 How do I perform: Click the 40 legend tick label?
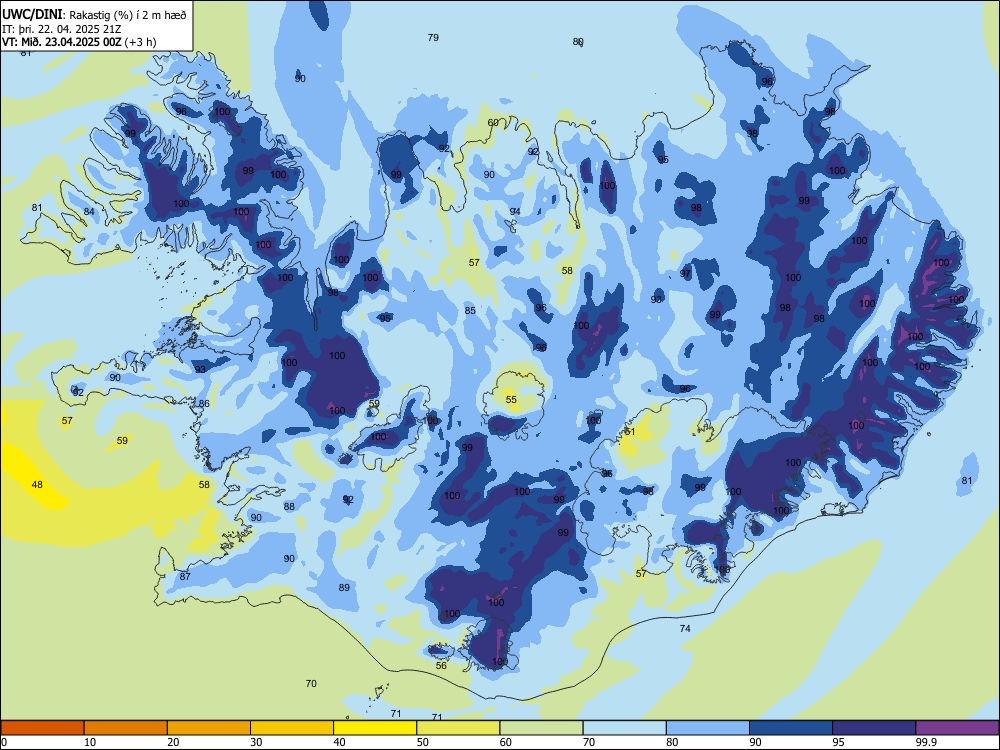pyautogui.click(x=339, y=742)
